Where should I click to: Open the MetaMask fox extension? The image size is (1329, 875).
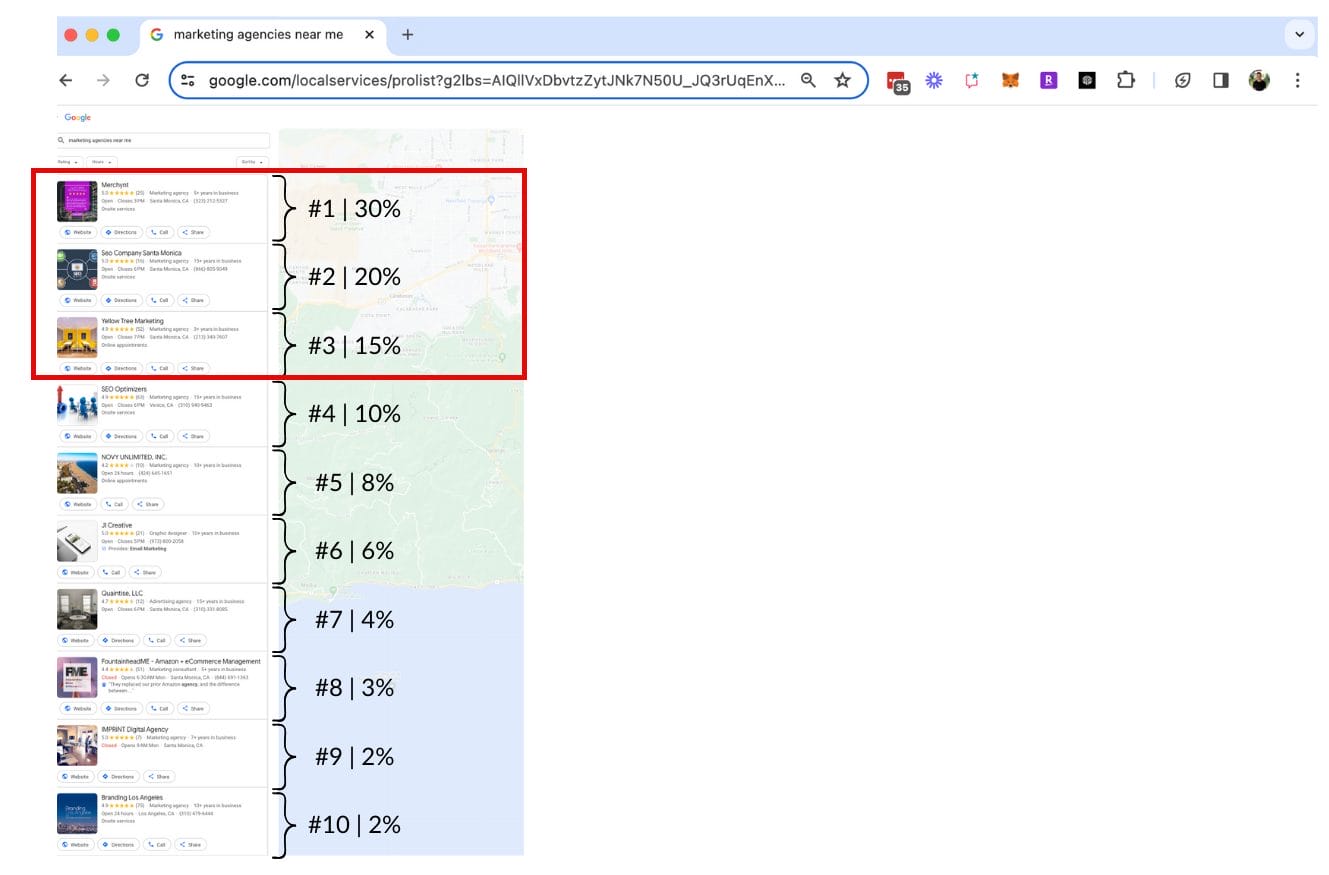pyautogui.click(x=1010, y=81)
